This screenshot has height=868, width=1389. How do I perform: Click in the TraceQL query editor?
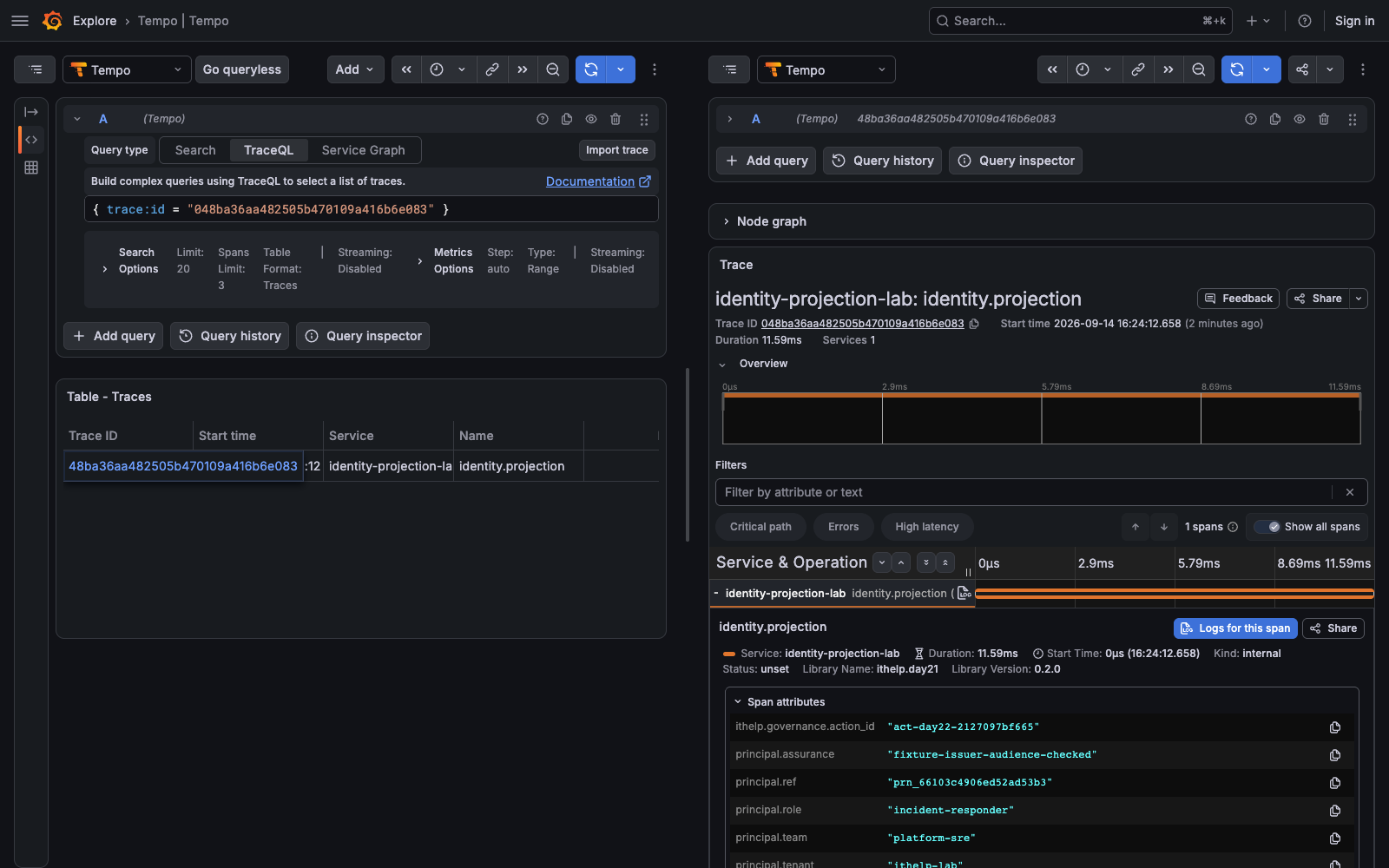pyautogui.click(x=372, y=209)
